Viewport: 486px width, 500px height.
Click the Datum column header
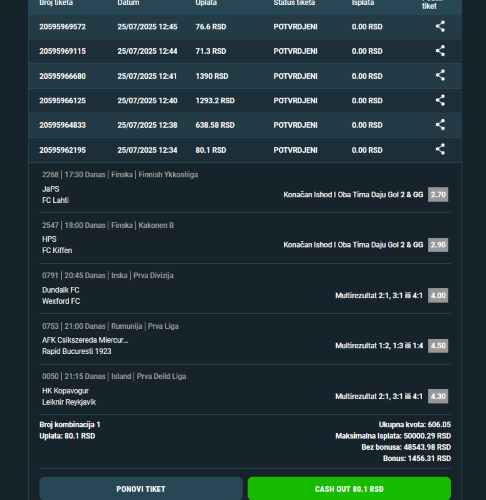tap(128, 3)
